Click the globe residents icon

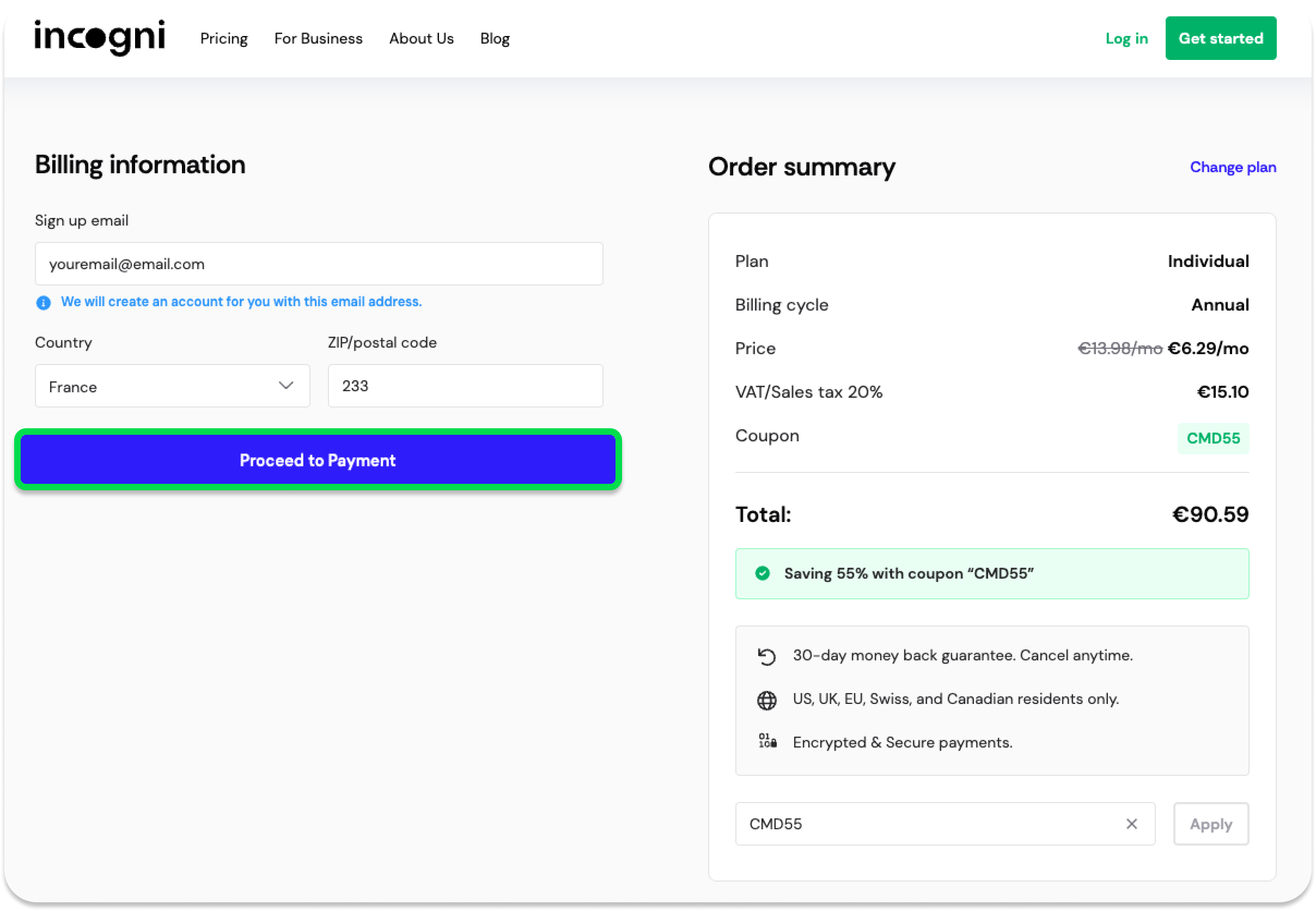(x=766, y=700)
